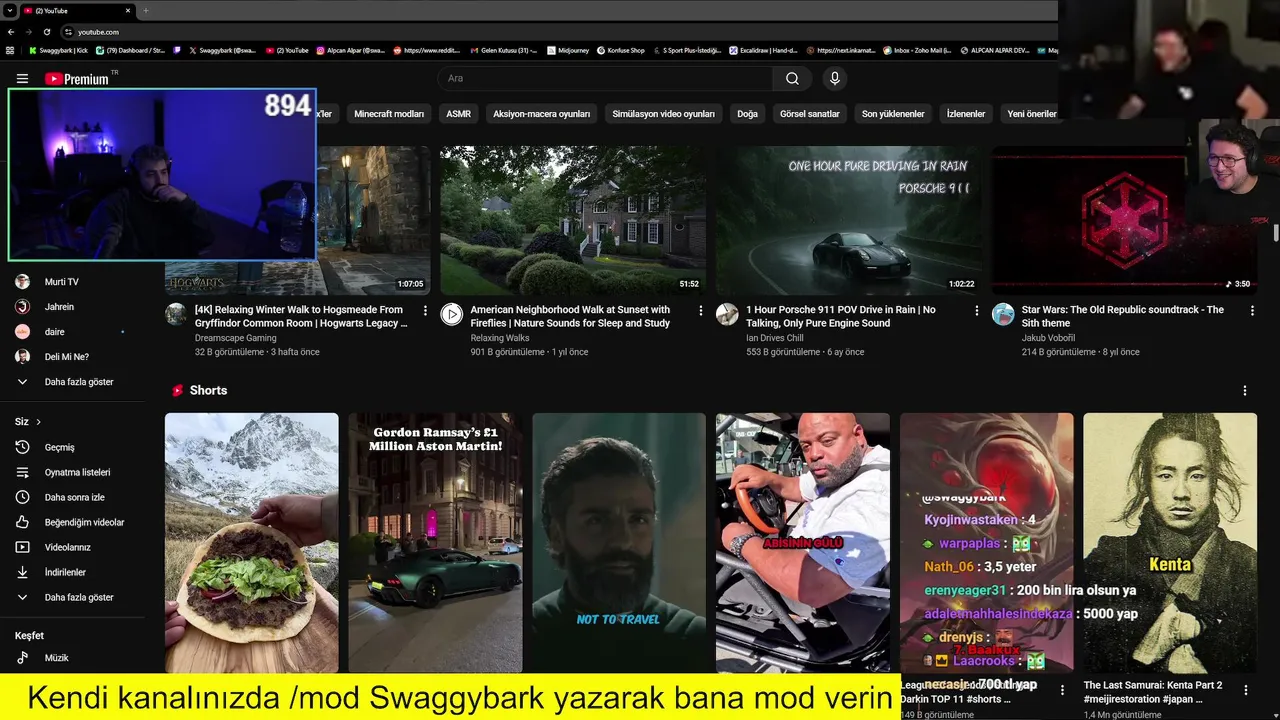Open 'Geçmiş' history icon
This screenshot has height=720, width=1280.
click(22, 447)
